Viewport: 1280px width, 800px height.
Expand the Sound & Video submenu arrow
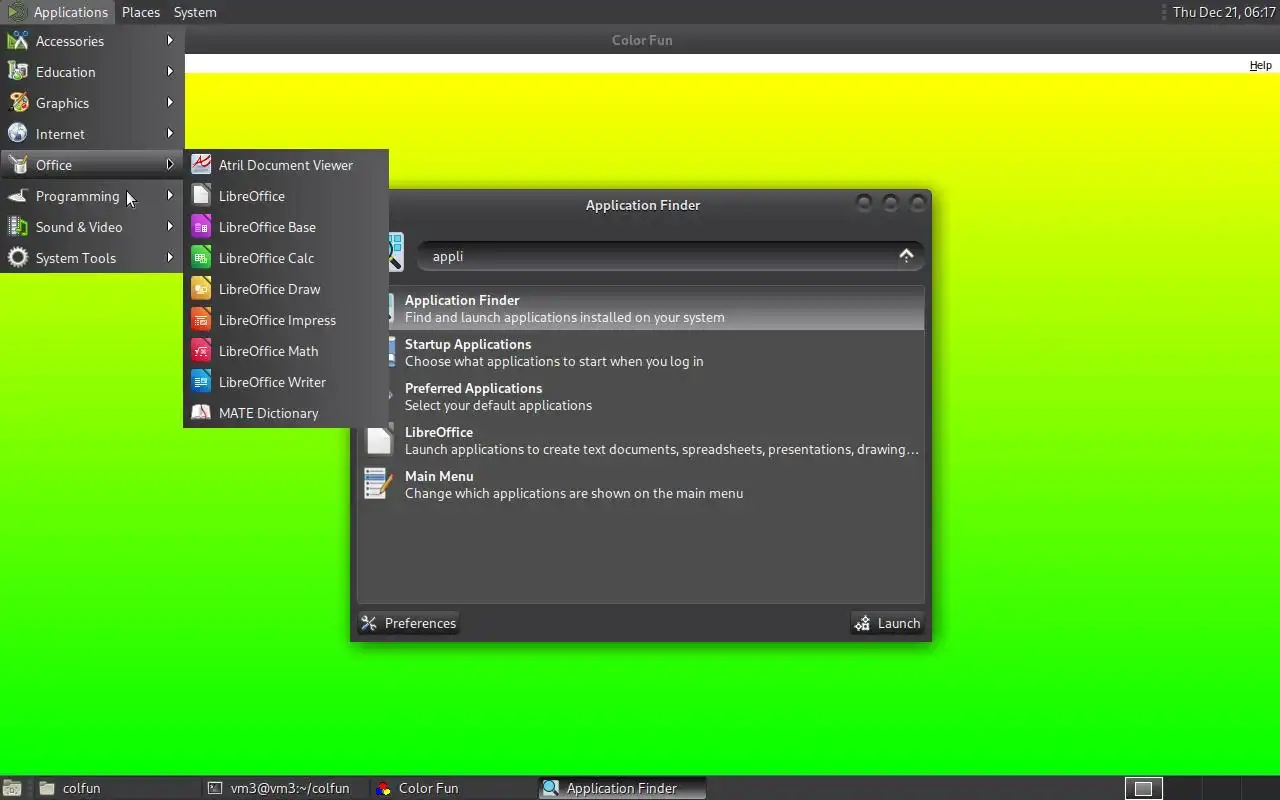coord(170,227)
